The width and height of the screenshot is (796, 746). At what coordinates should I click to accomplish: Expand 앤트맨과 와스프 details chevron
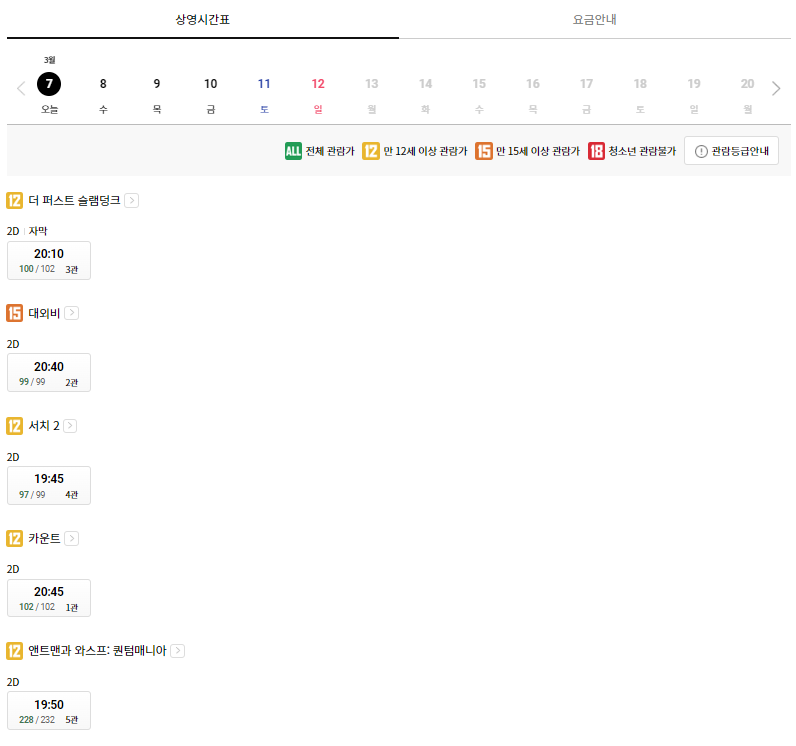click(x=177, y=651)
